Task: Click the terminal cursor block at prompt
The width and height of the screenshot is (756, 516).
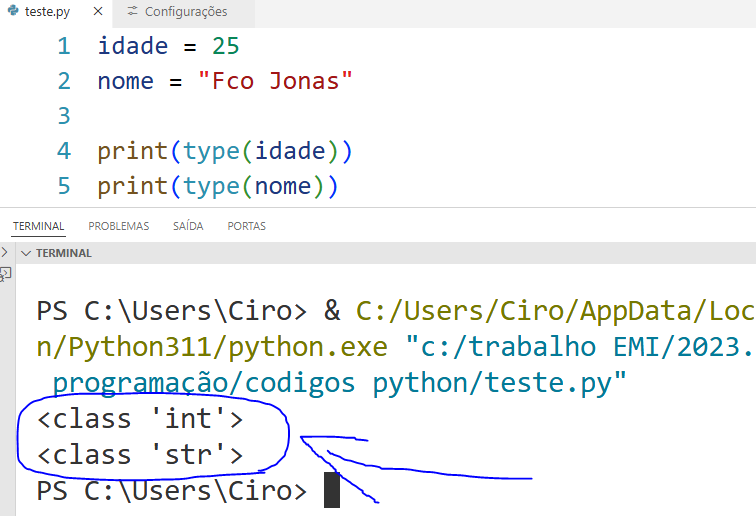Action: click(332, 491)
